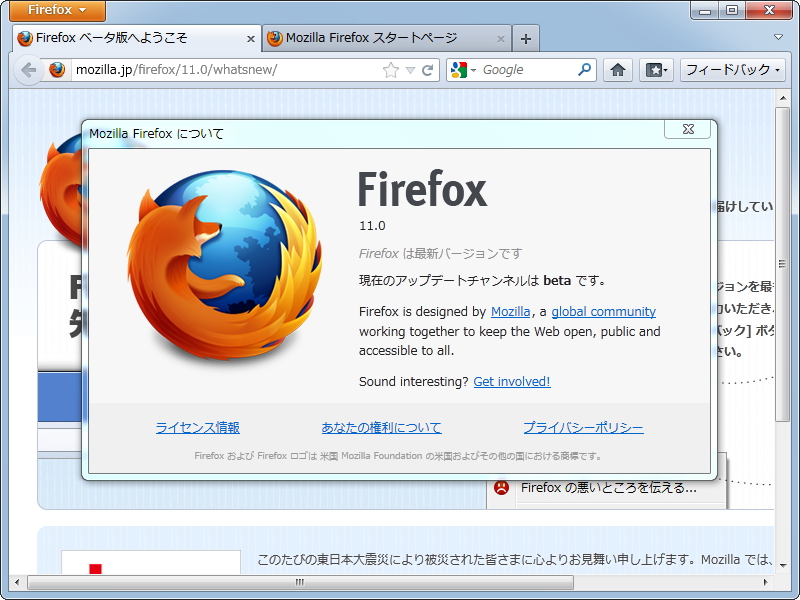Open the プライバシーポリシー link

pyautogui.click(x=583, y=427)
